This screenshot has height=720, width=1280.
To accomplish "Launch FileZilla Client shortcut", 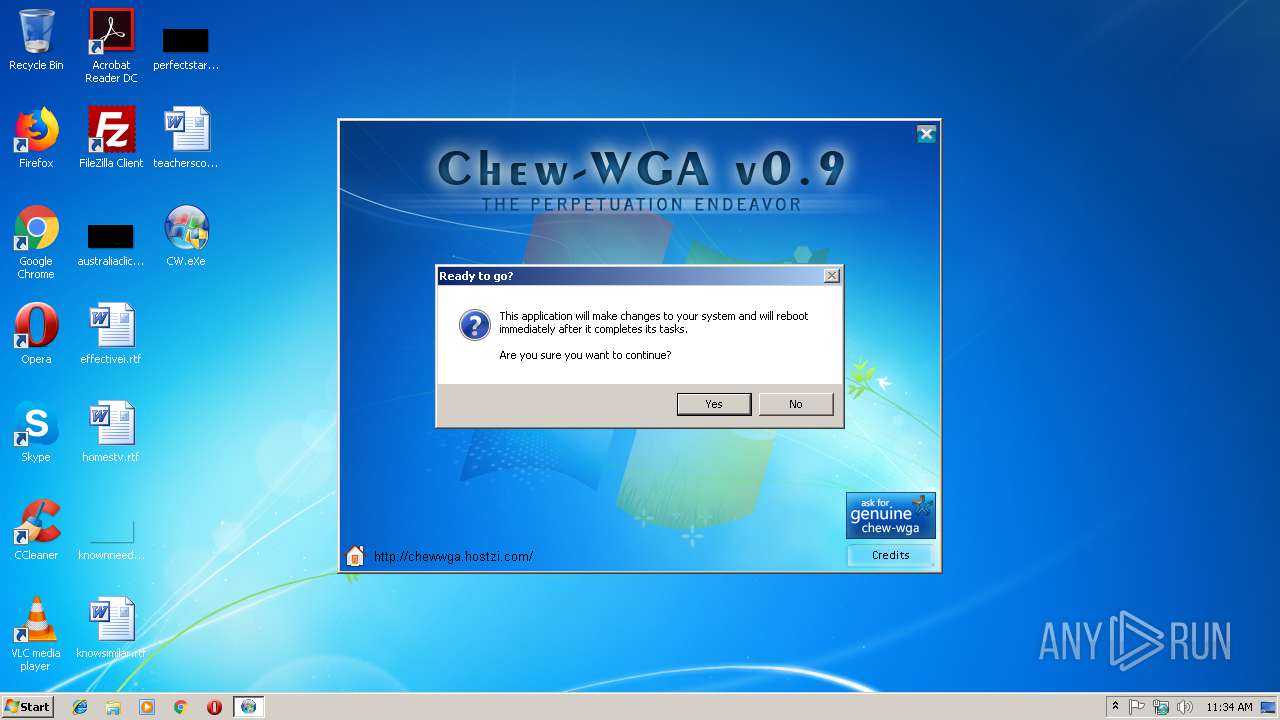I will (x=111, y=138).
